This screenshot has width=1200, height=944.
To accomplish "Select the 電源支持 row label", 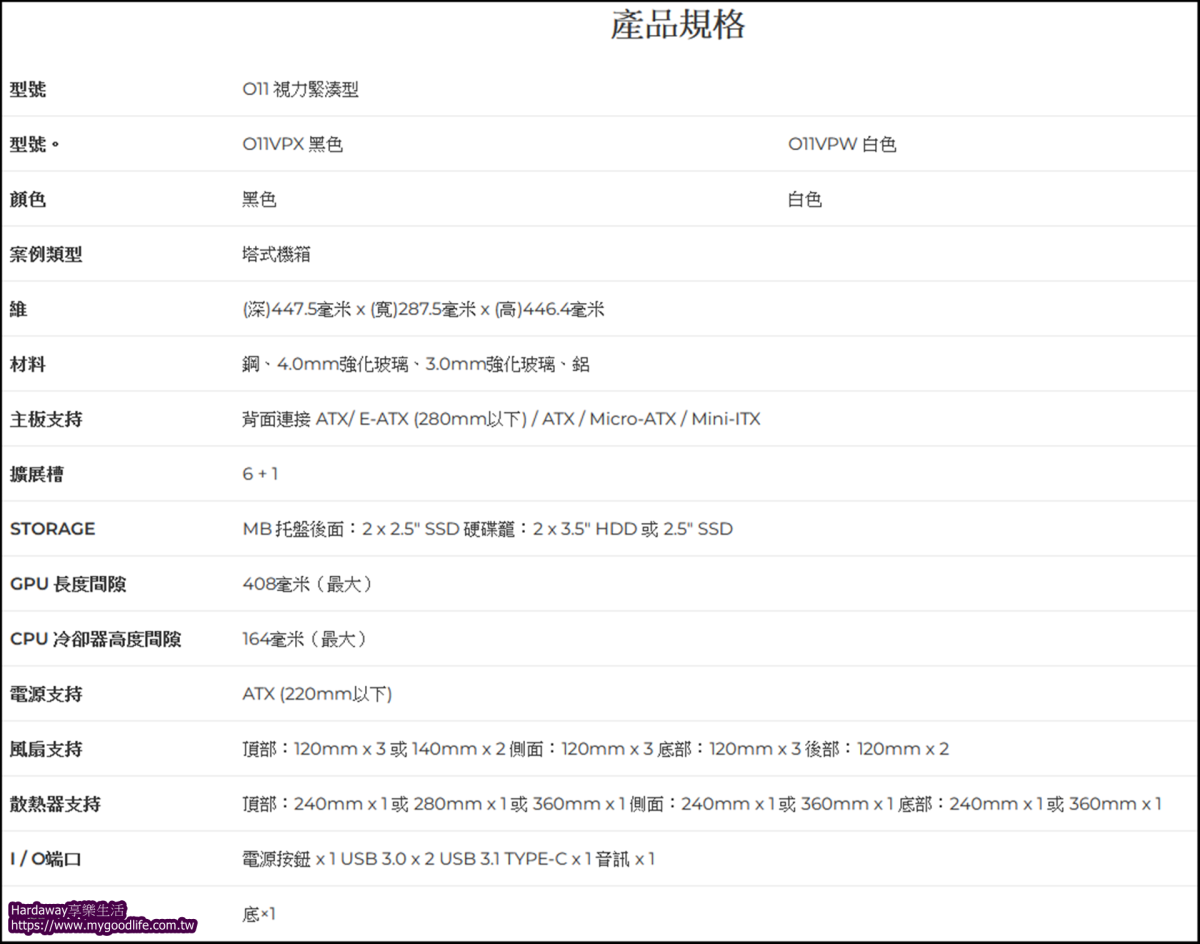I will pyautogui.click(x=46, y=694).
